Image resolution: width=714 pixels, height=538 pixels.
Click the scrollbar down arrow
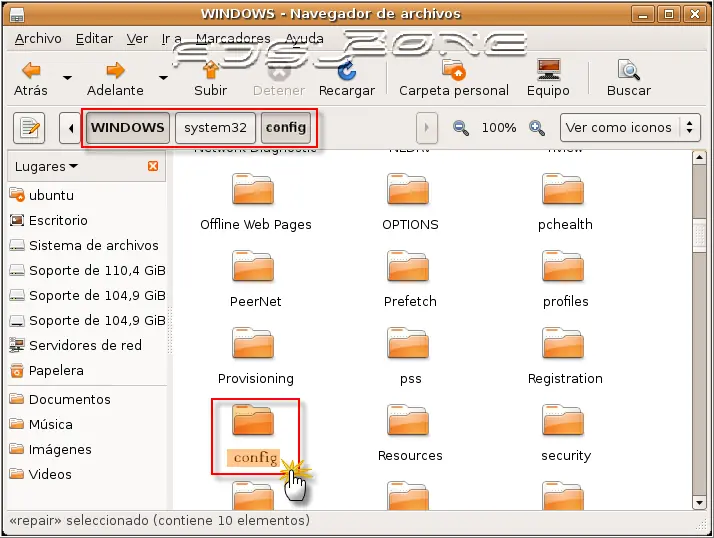point(699,502)
